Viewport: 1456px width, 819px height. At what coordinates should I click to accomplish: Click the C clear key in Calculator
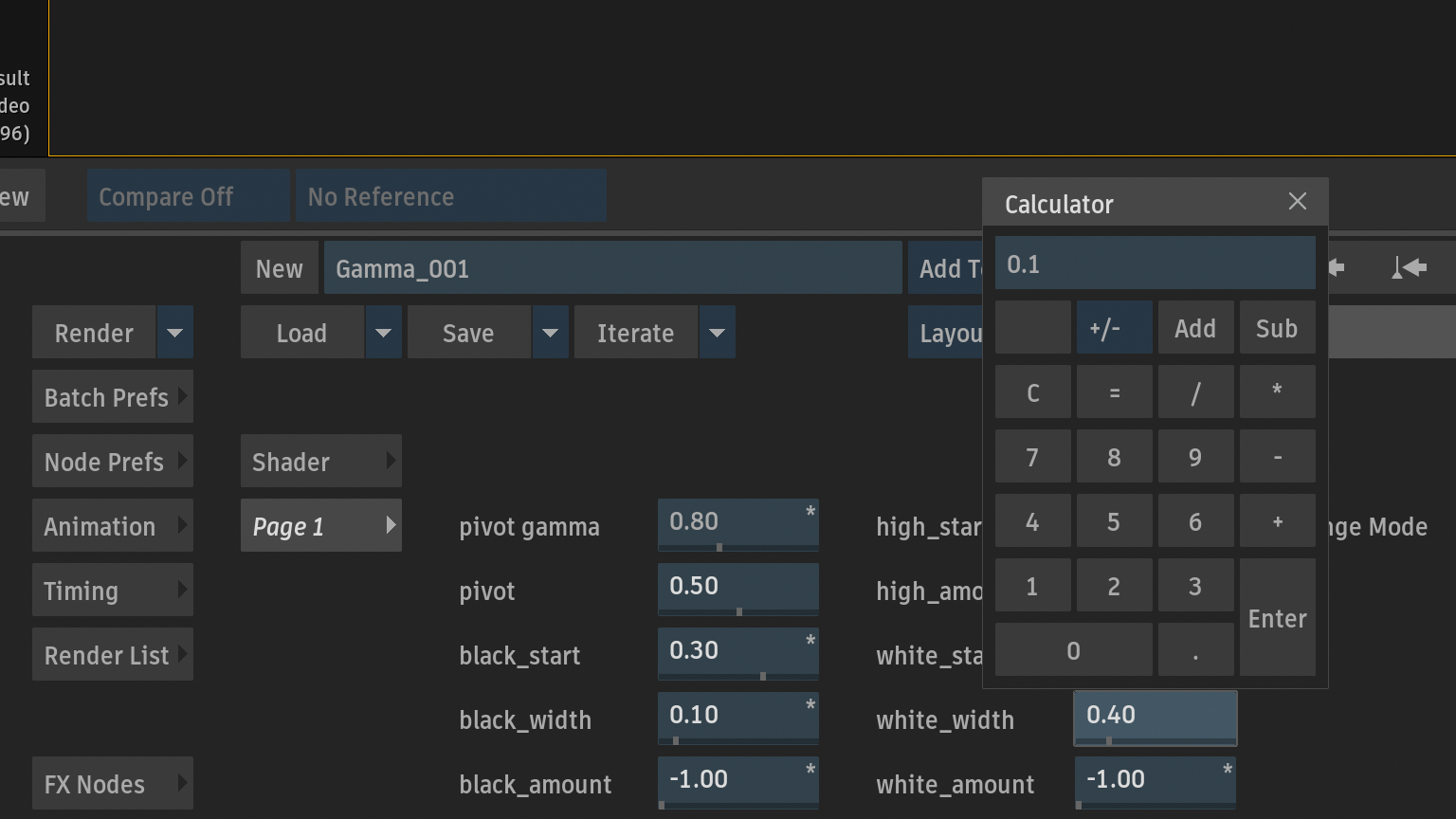pos(1033,392)
